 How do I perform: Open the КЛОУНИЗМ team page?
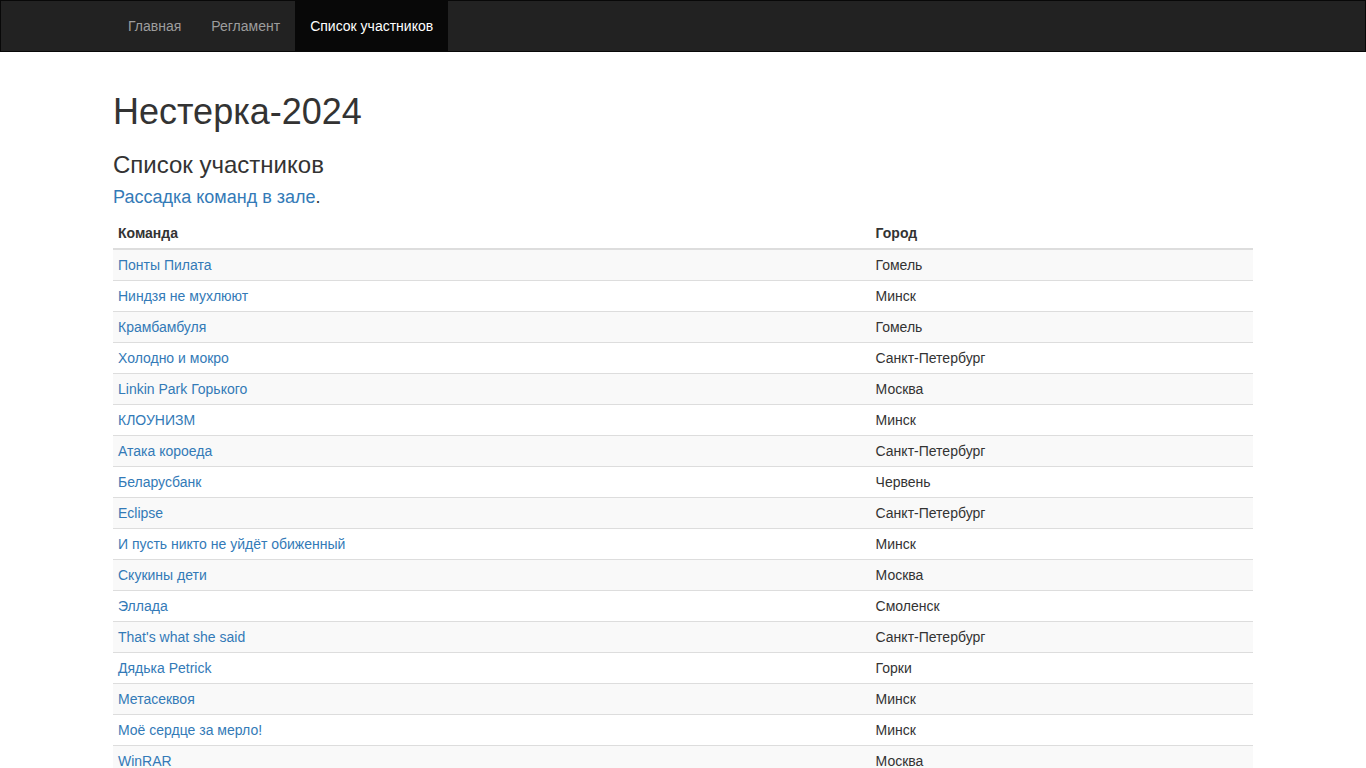[157, 420]
